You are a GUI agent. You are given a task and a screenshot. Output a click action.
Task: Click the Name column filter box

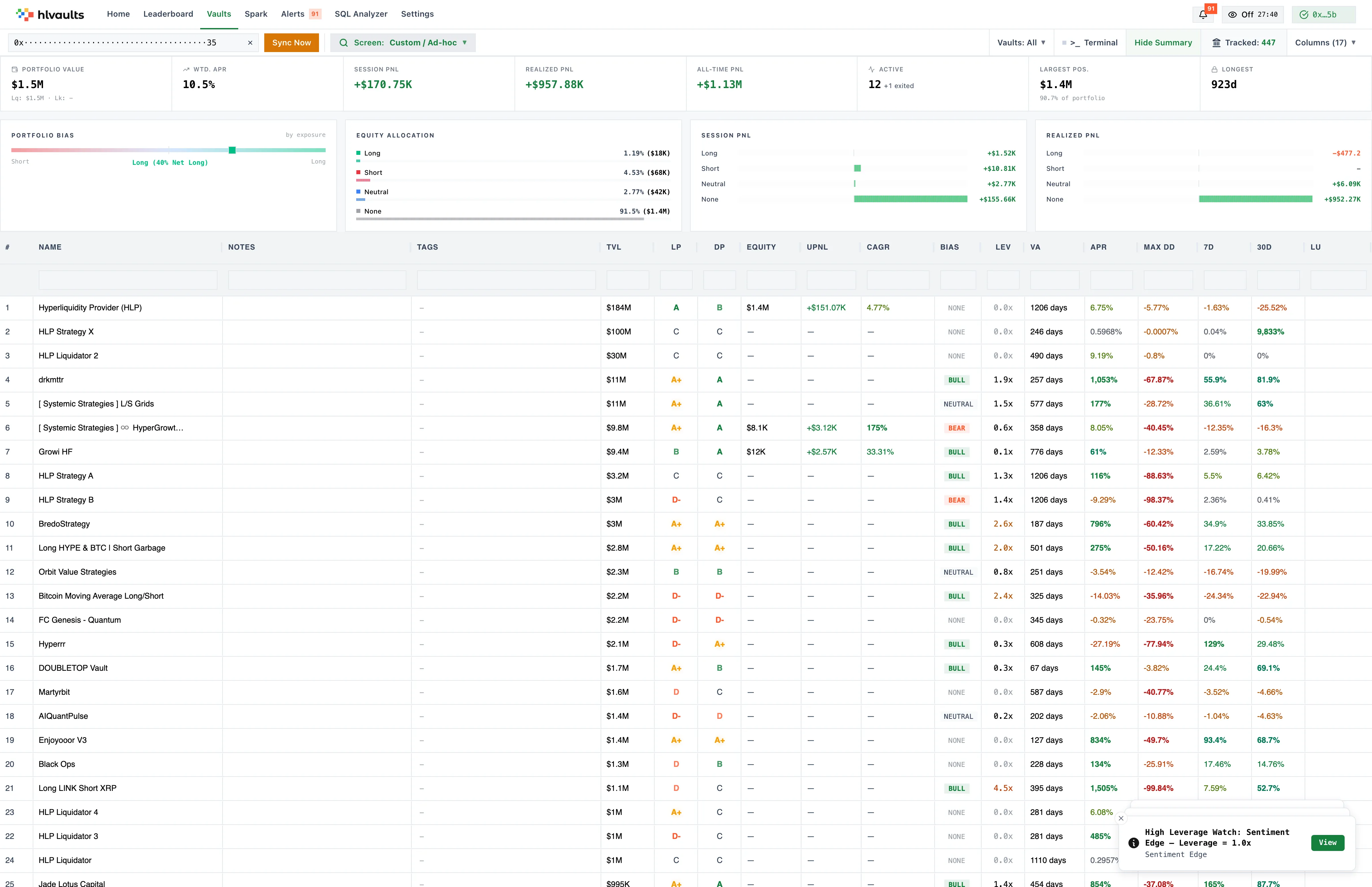coord(128,280)
